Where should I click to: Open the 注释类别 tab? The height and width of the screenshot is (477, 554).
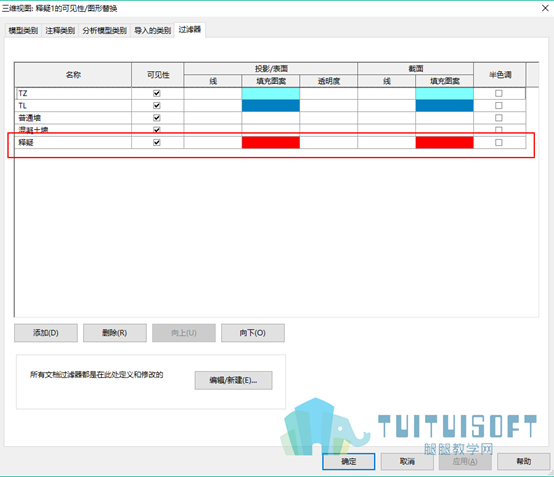[60, 30]
